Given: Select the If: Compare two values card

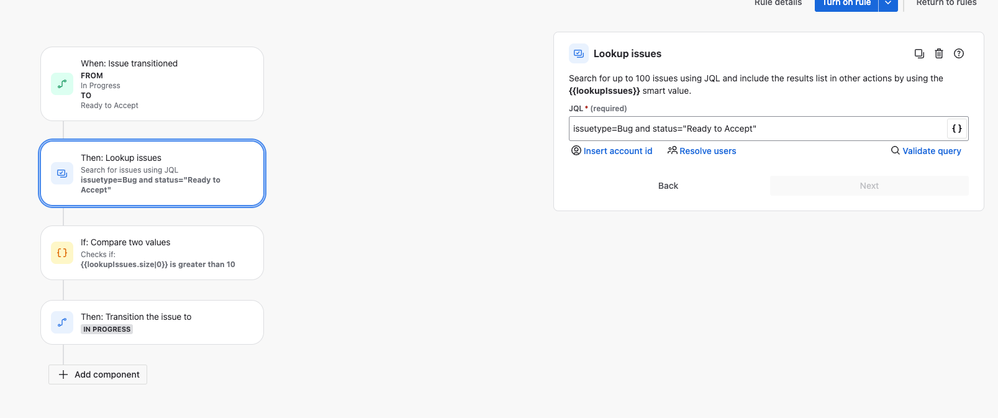Looking at the screenshot, I should (152, 253).
